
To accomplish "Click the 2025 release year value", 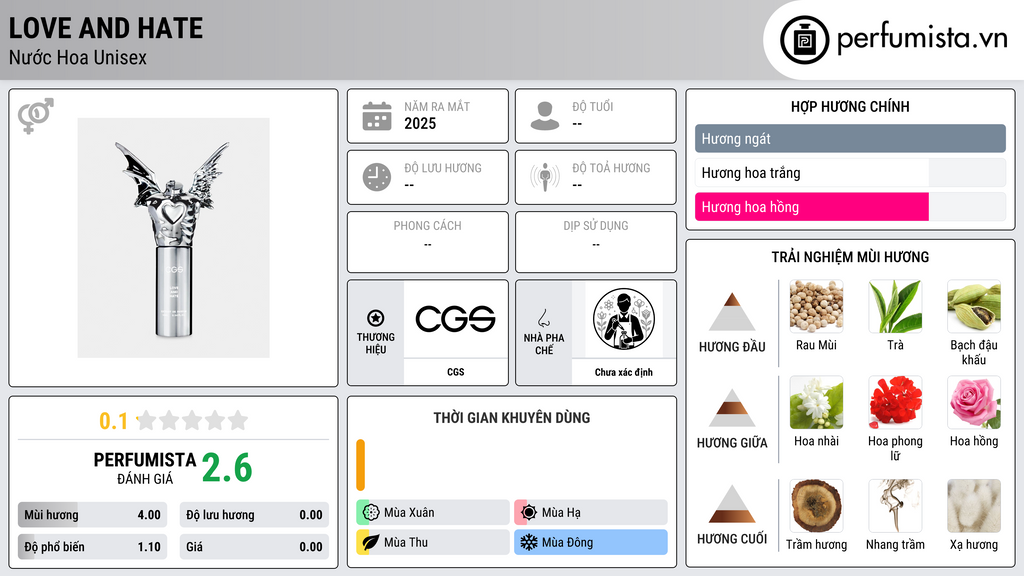I will (420, 123).
